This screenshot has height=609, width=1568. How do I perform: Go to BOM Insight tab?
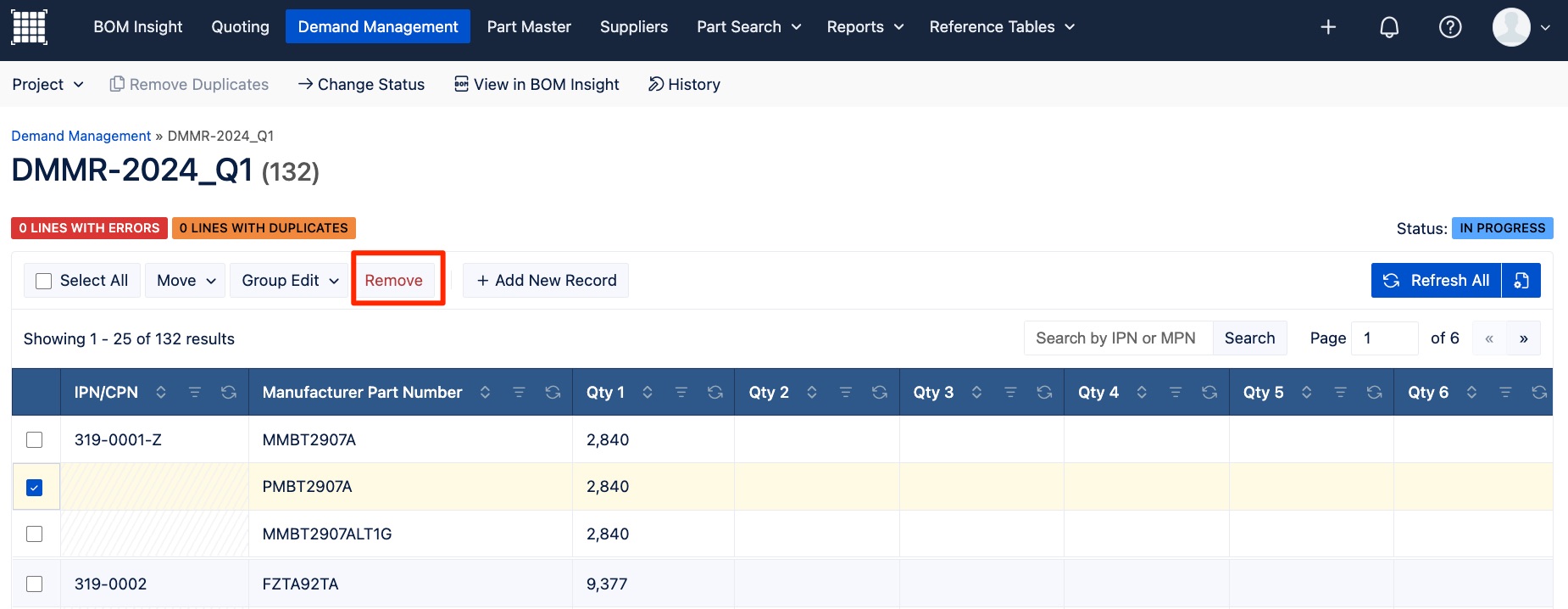pyautogui.click(x=138, y=27)
